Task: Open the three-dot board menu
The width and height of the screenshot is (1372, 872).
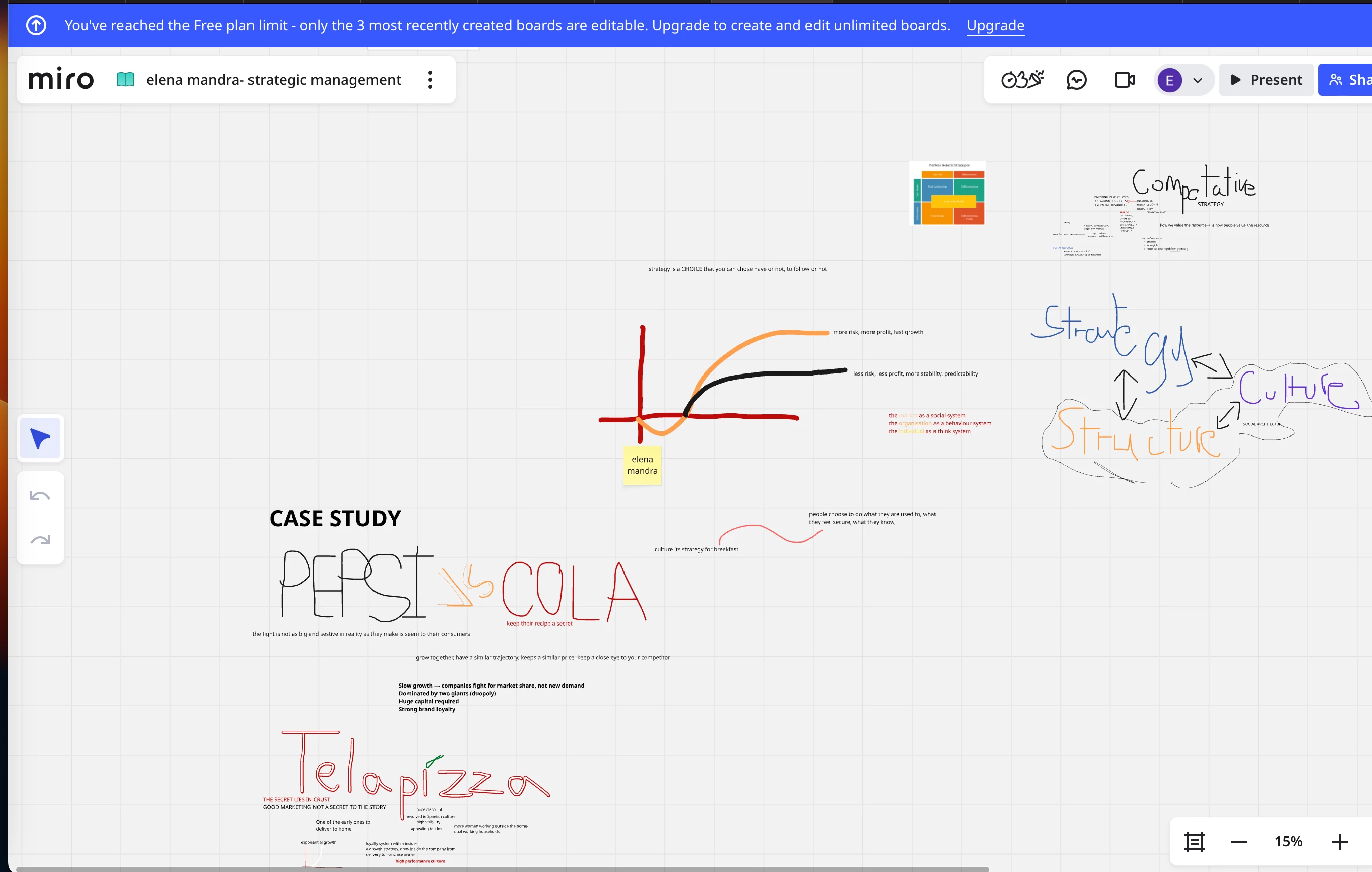Action: coord(431,79)
